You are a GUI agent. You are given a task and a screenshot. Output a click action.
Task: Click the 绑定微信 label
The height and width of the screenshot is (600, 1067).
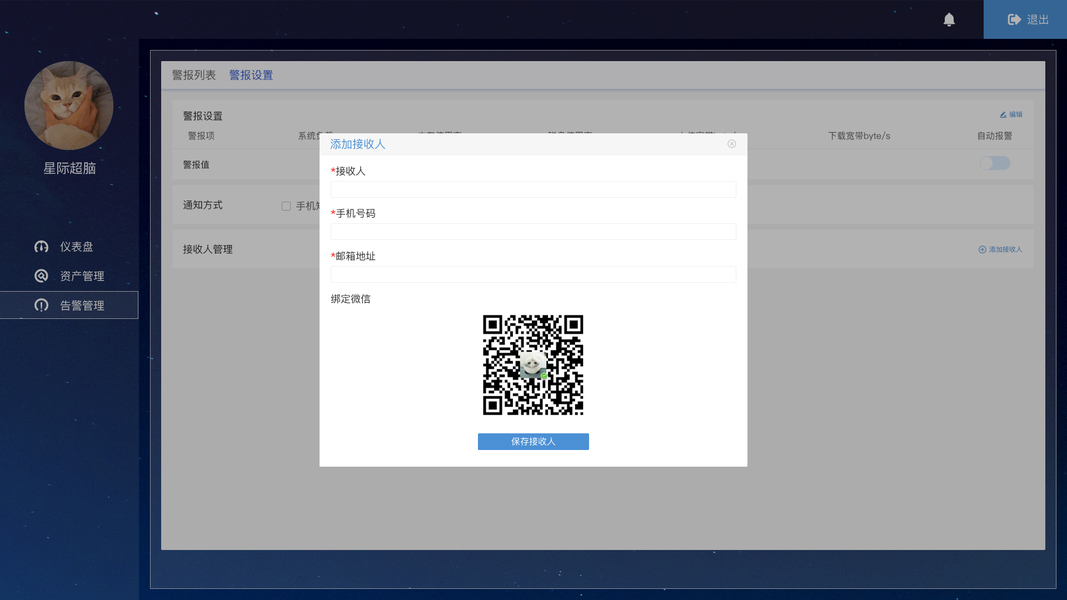pyautogui.click(x=350, y=299)
